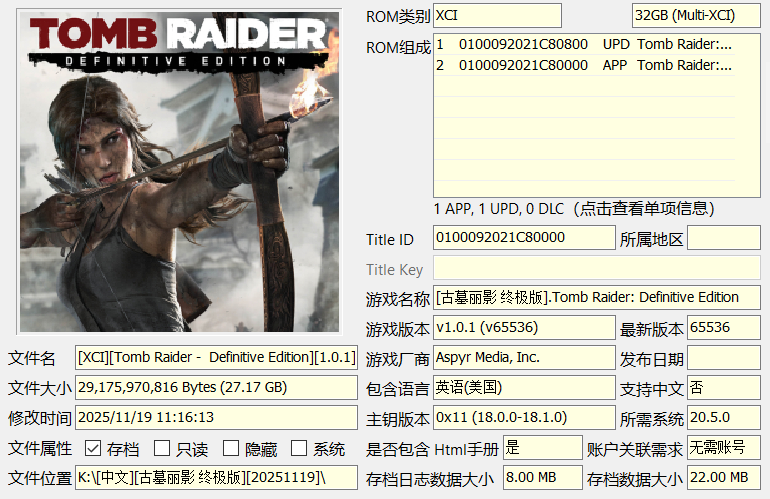Click the 存档日志数据大小 field 8.00 MB
The width and height of the screenshot is (770, 499).
click(543, 477)
